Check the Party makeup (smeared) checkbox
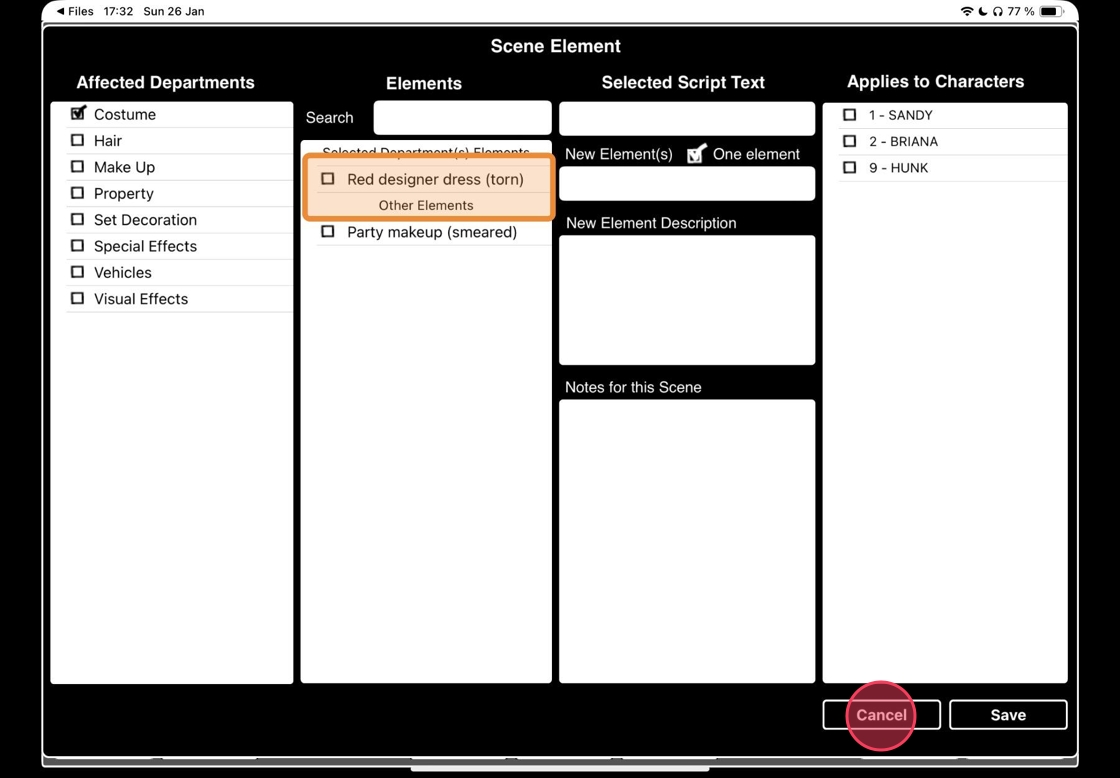1120x778 pixels. tap(328, 231)
